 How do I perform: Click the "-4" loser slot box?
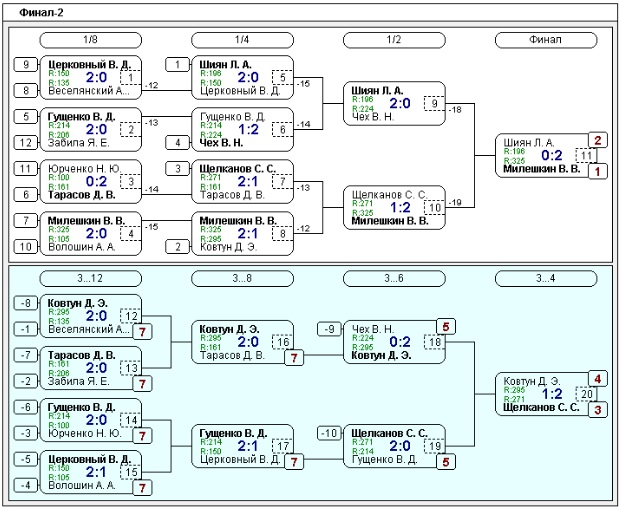[x=26, y=485]
